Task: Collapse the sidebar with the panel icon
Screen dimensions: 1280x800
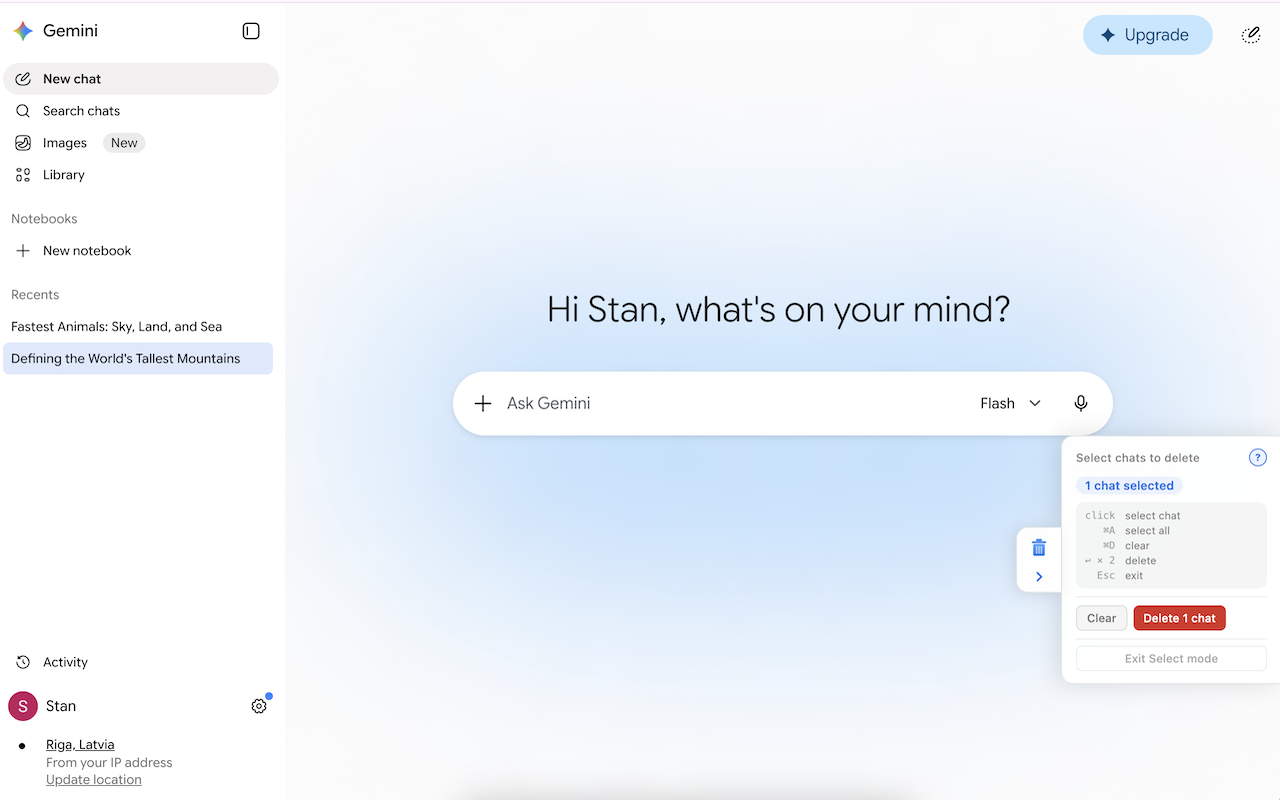Action: point(251,31)
